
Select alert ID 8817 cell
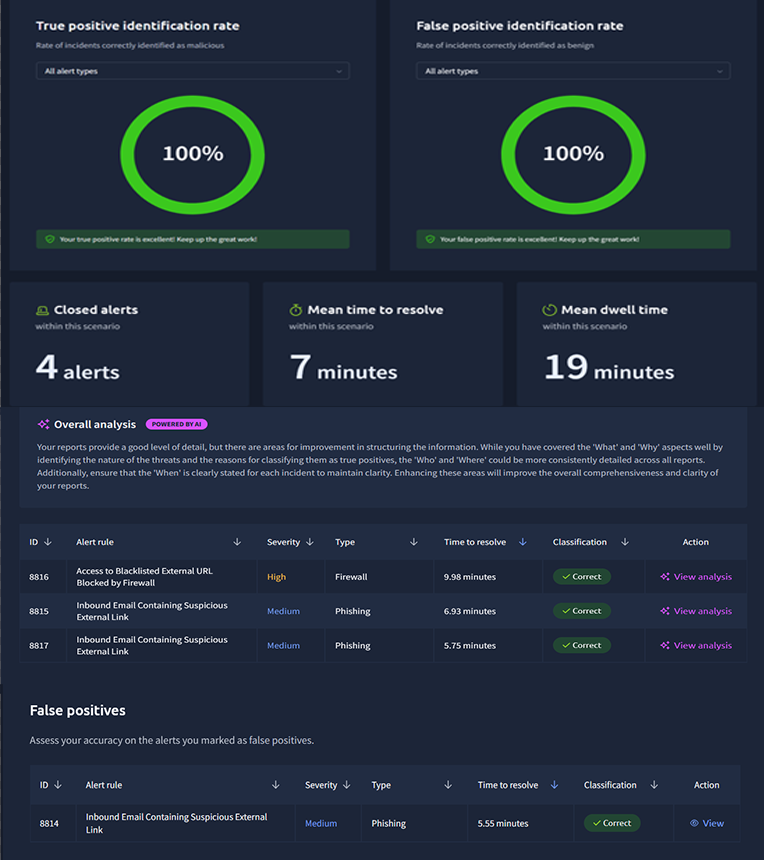(39, 646)
